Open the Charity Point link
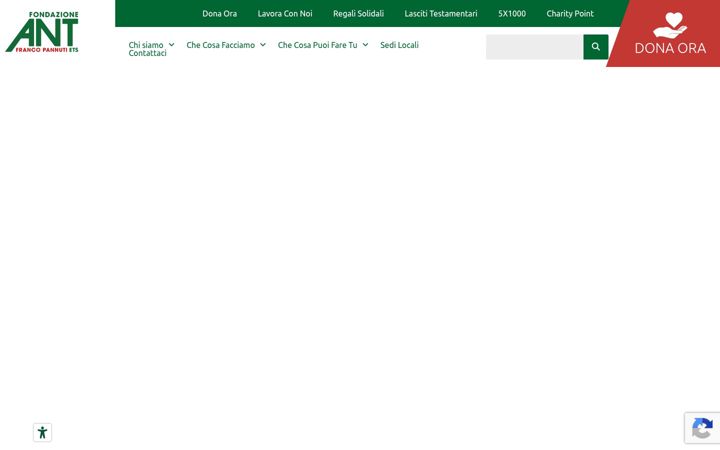Screen dimensions: 720x450 point(570,14)
